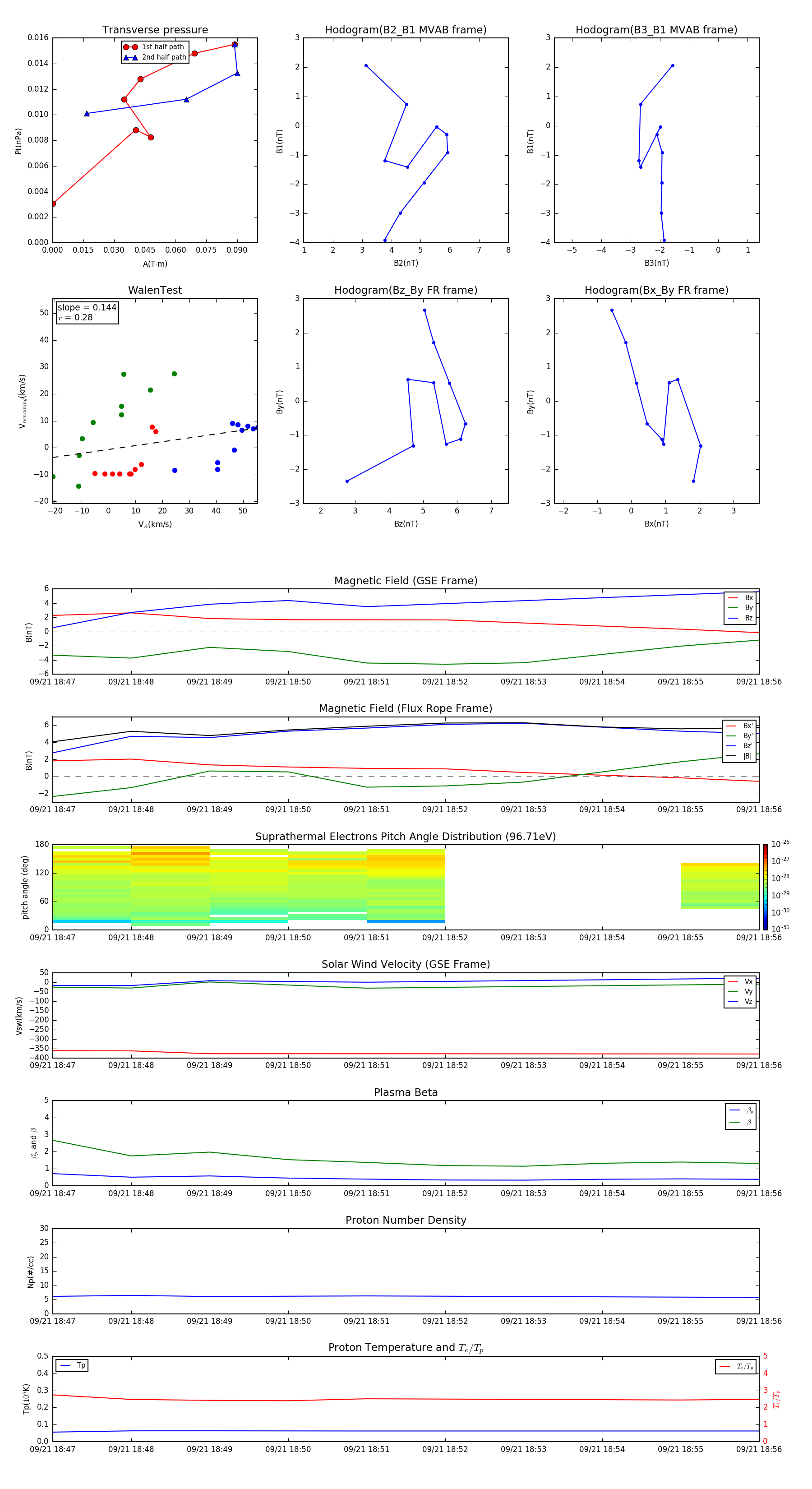Click the 25 tick on Proton Number Density axis
Image resolution: width=812 pixels, height=1489 pixels.
coord(44,1243)
